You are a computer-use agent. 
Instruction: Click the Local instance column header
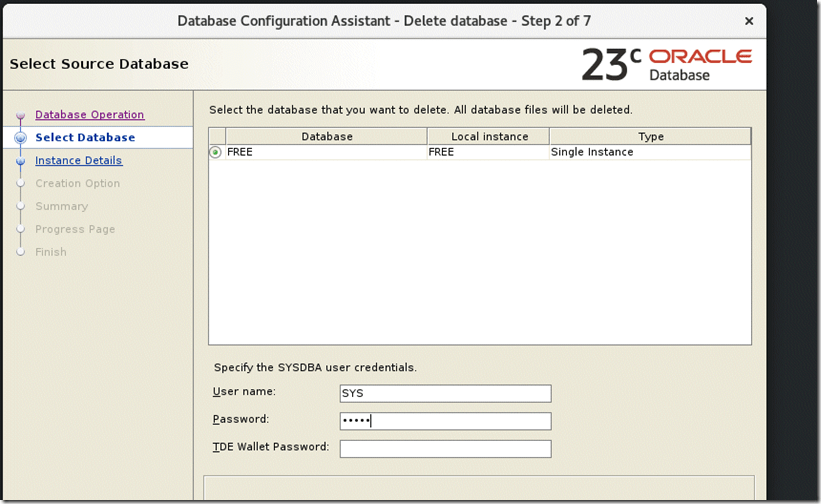tap(488, 137)
